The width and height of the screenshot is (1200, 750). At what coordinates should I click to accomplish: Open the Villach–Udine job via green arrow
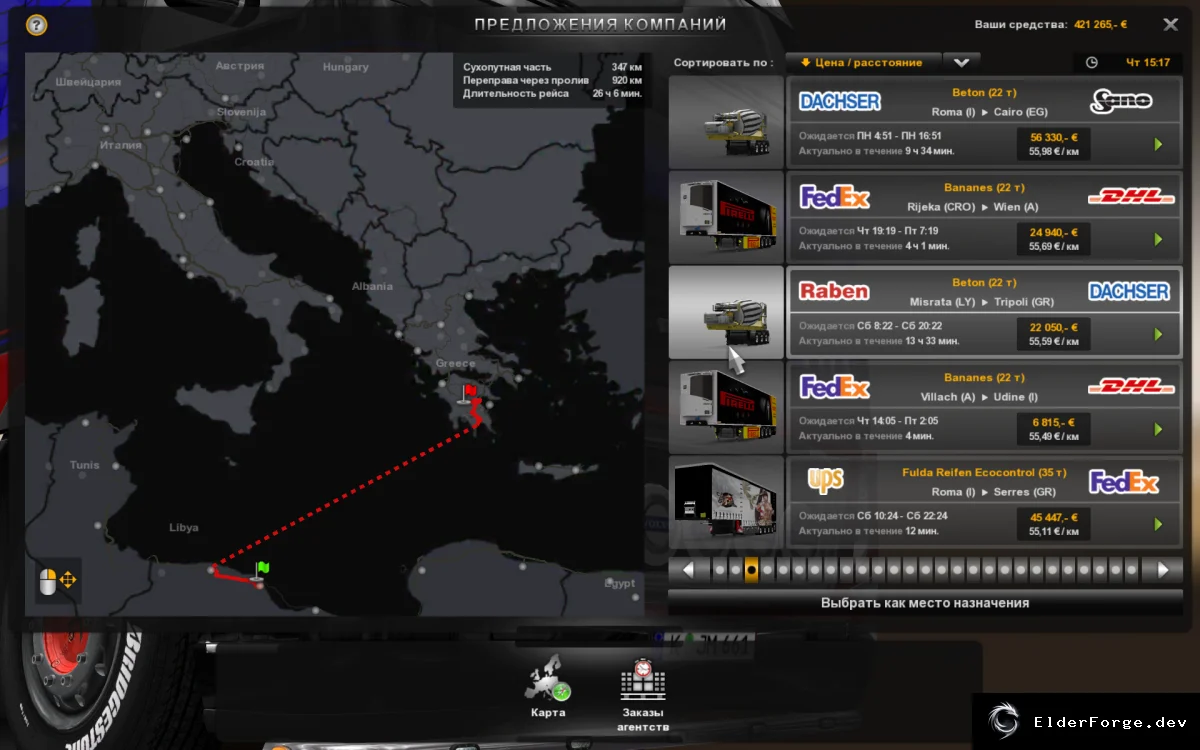pos(1158,429)
